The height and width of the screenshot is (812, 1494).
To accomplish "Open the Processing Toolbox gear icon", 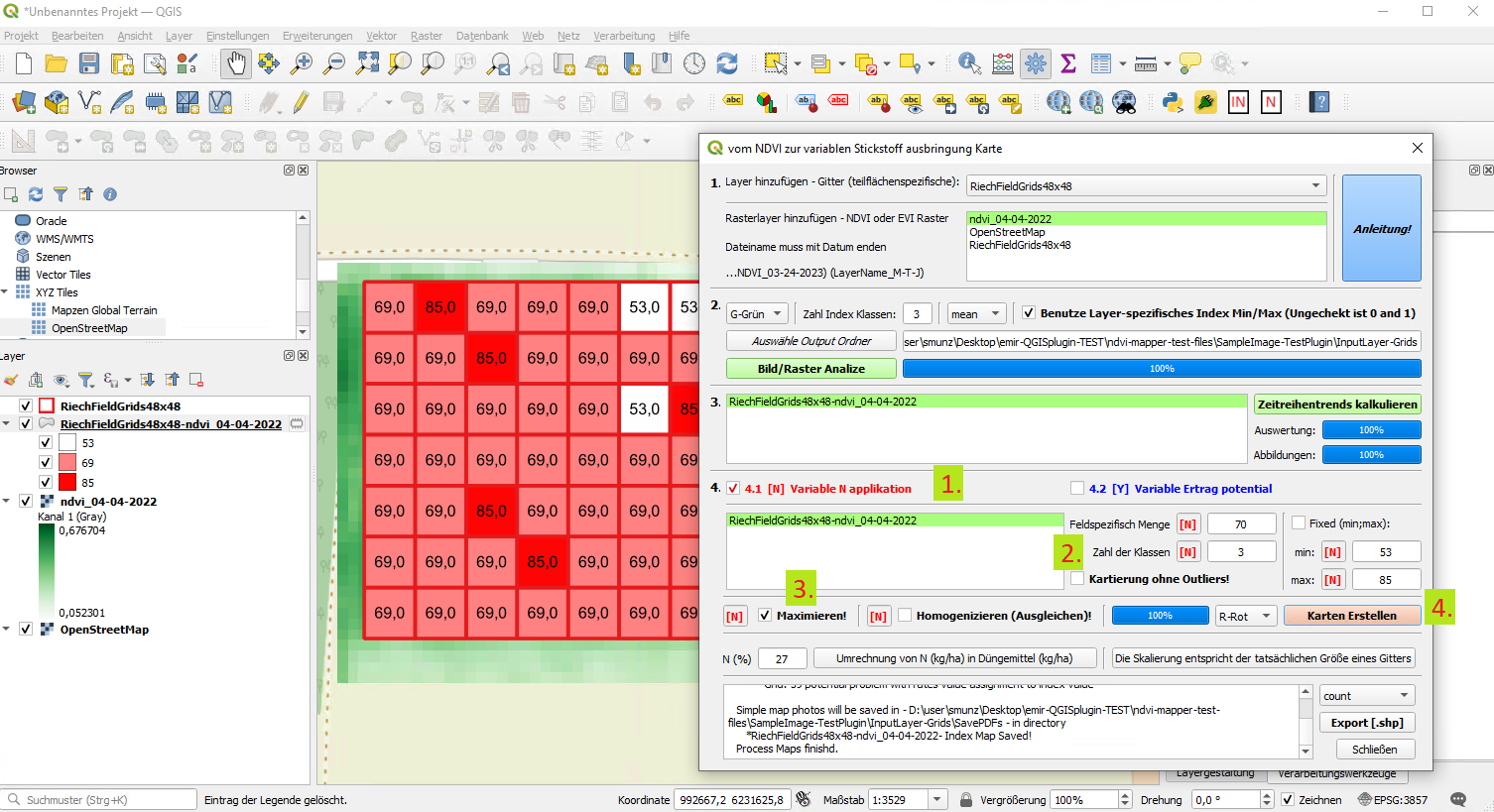I will pos(1036,64).
